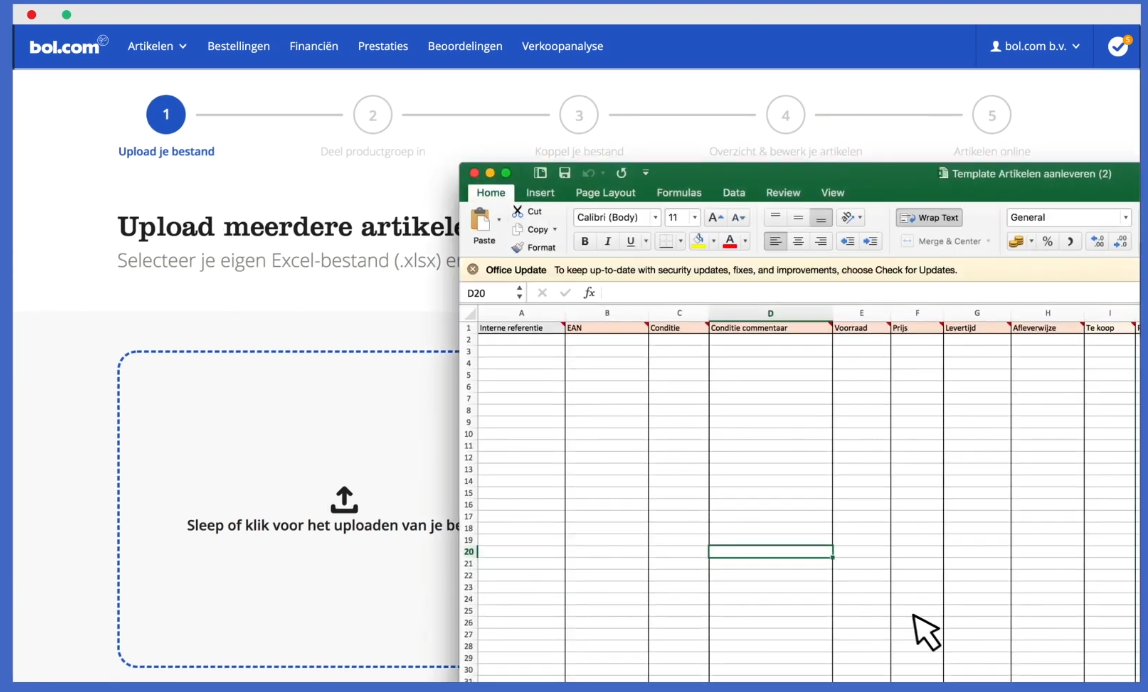1148x692 pixels.
Task: Apply the yellow fill color bucket
Action: point(698,241)
